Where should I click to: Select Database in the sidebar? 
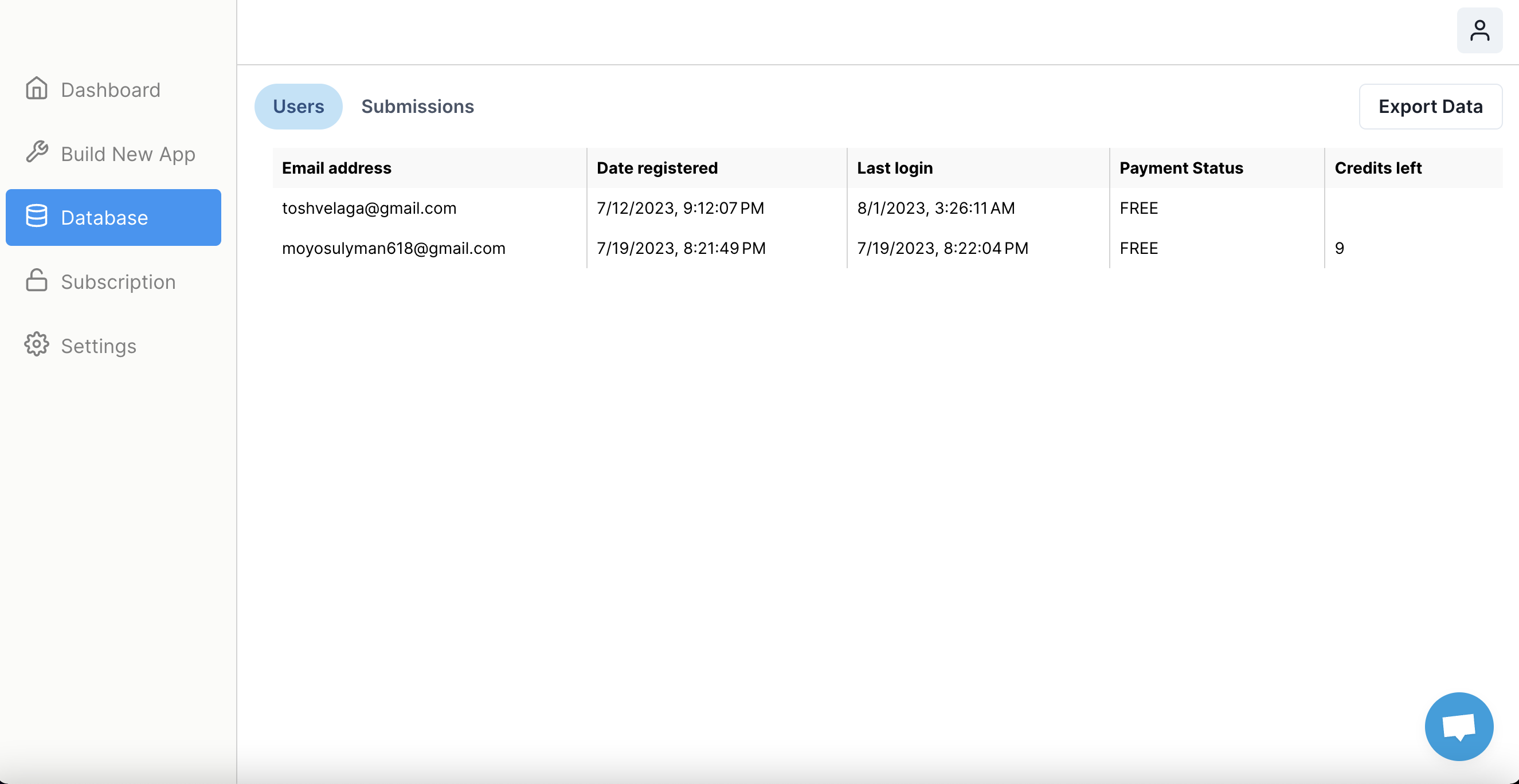pyautogui.click(x=113, y=218)
